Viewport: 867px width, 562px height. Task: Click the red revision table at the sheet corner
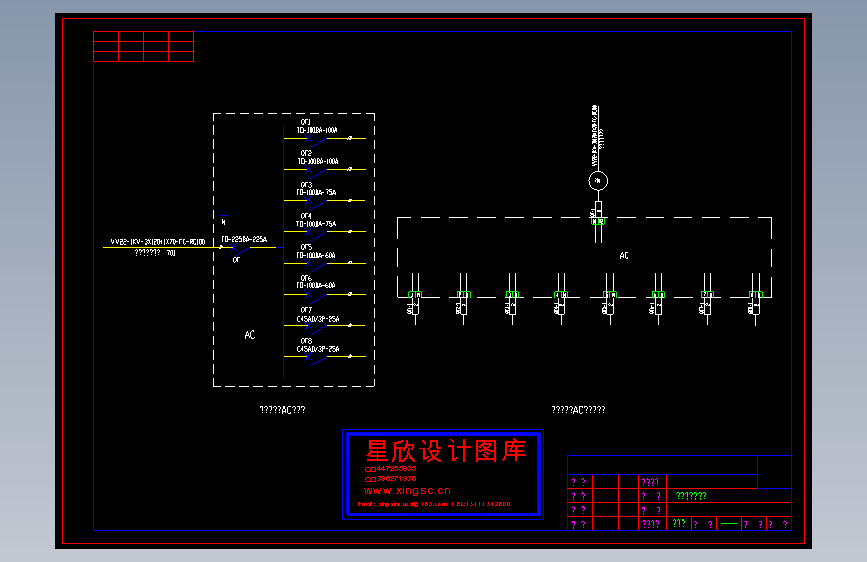click(x=144, y=46)
